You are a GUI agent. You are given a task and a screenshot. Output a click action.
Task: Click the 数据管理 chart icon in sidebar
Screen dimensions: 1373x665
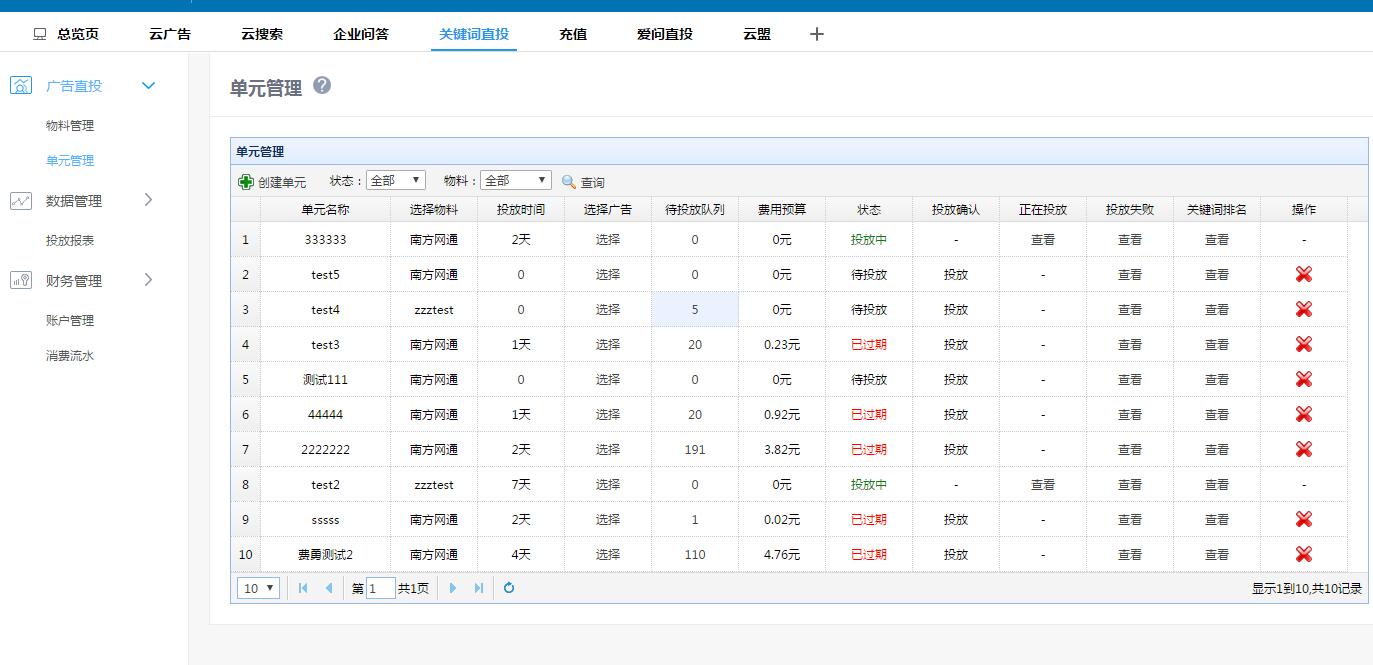click(21, 201)
